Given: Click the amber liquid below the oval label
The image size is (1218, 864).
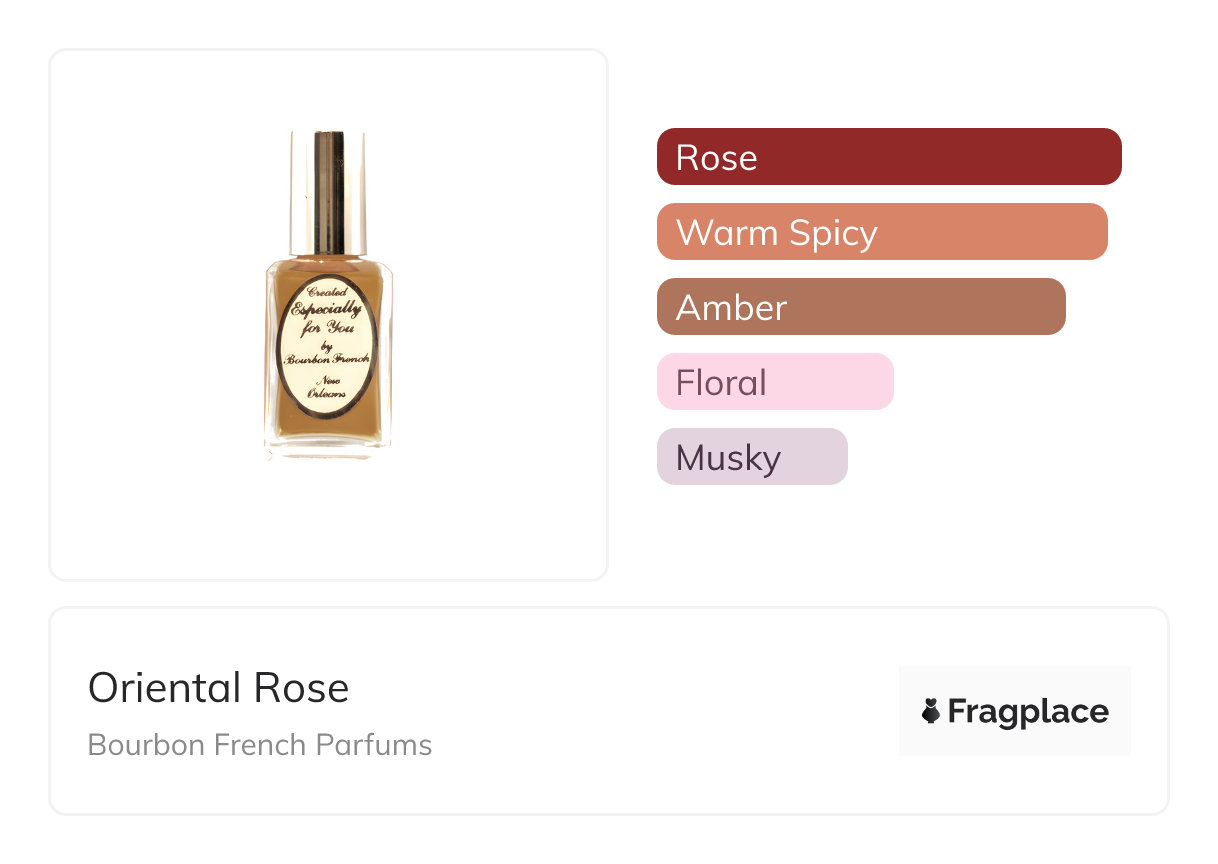Looking at the screenshot, I should 328,430.
